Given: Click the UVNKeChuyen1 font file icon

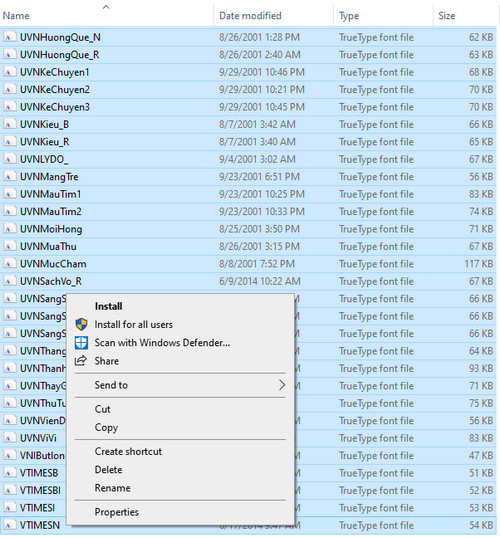Looking at the screenshot, I should (x=10, y=72).
